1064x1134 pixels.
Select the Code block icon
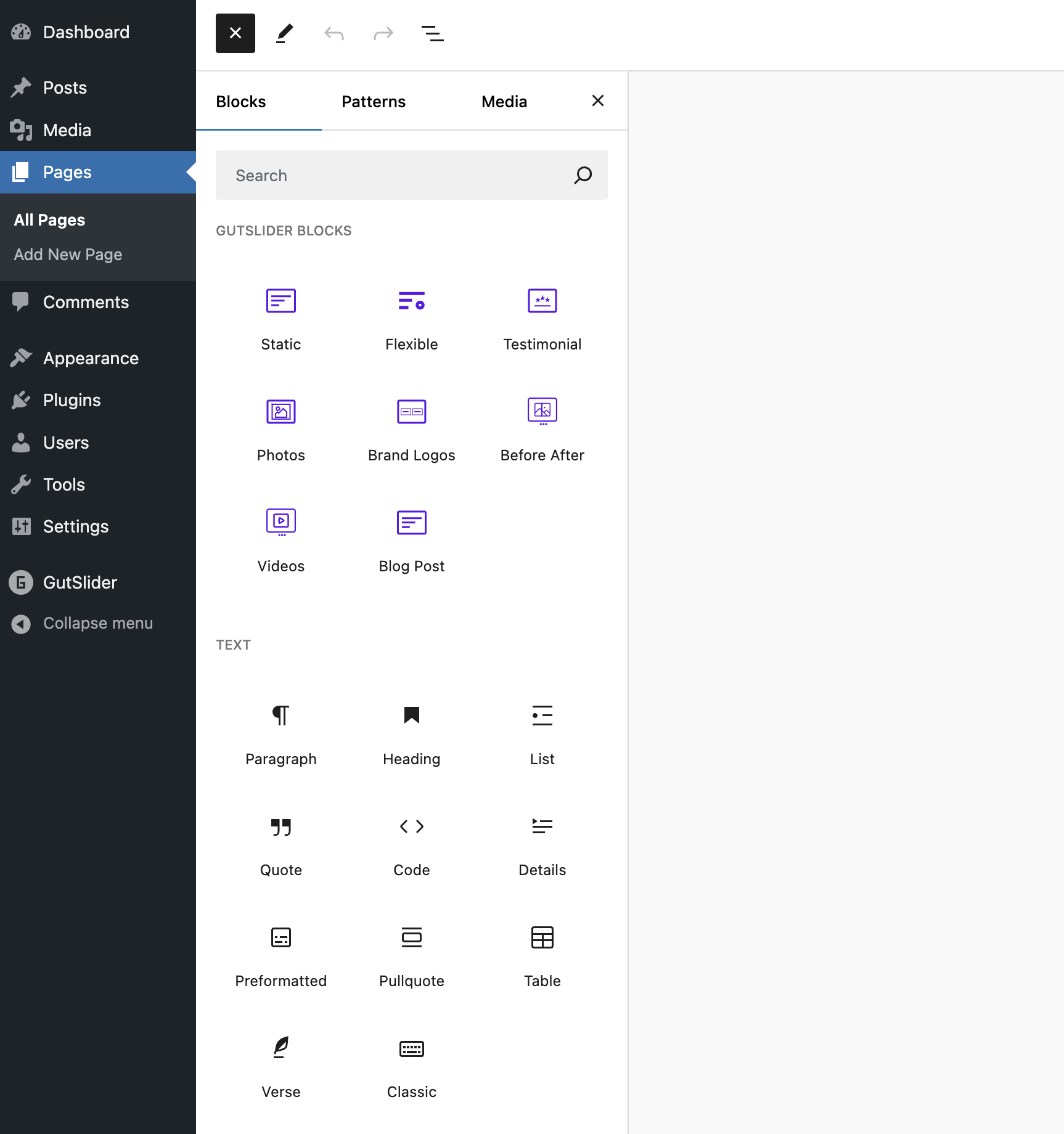411,826
